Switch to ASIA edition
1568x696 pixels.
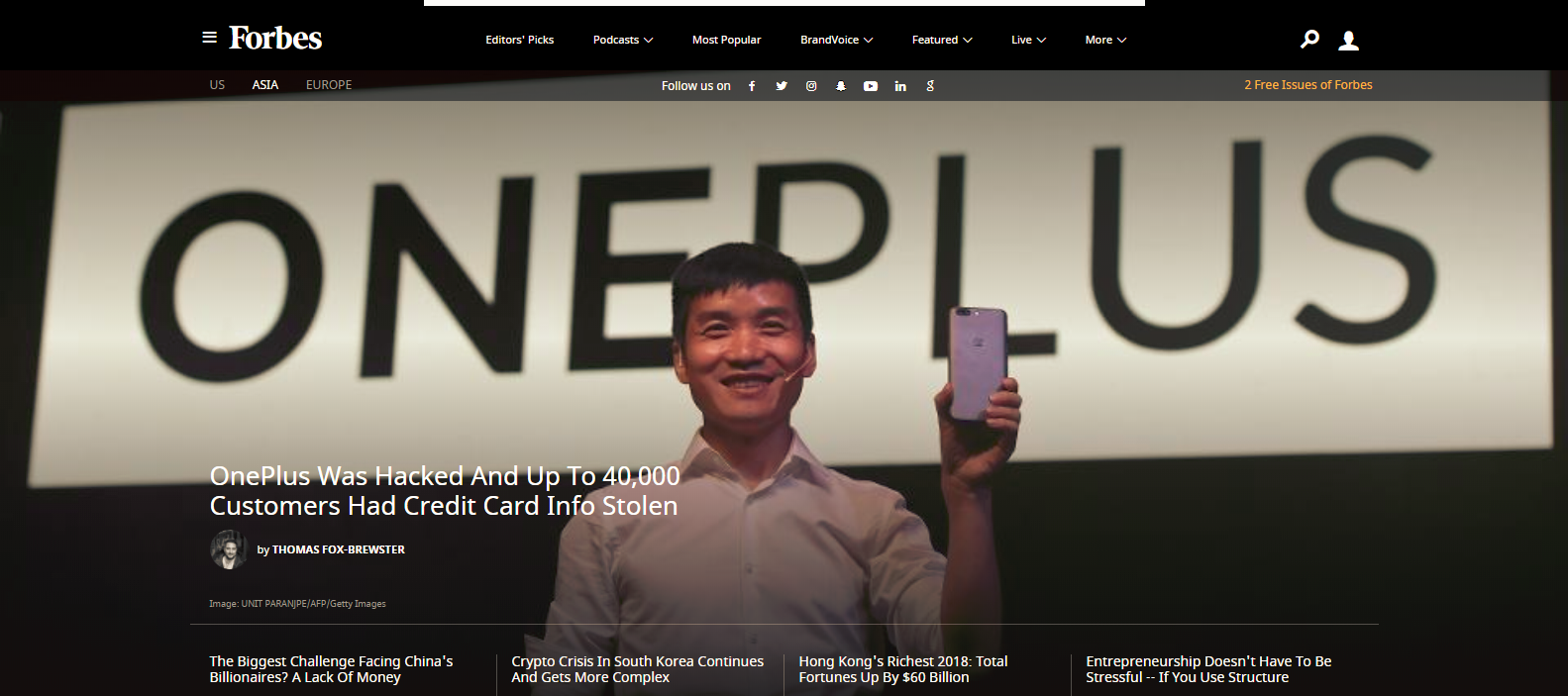coord(264,85)
